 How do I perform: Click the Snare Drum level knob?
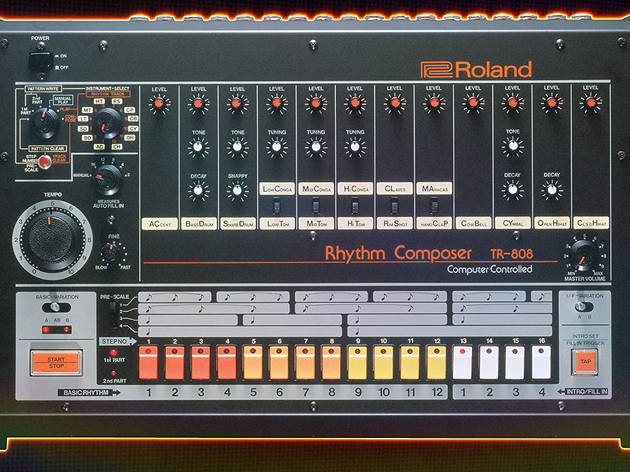coord(237,104)
